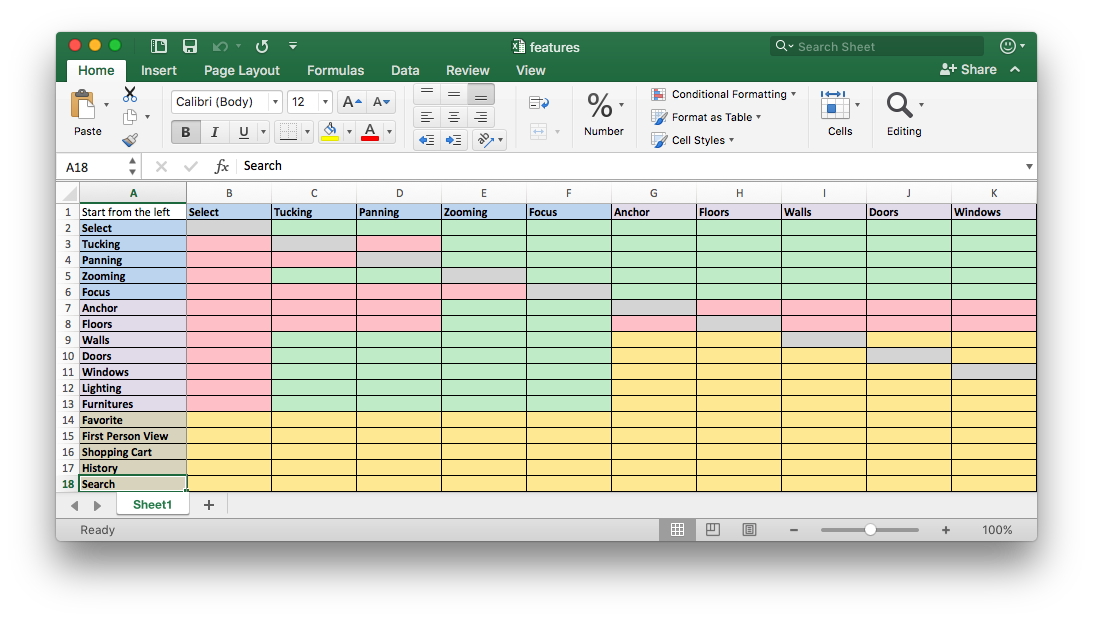Image resolution: width=1093 pixels, height=621 pixels.
Task: Toggle Bold formatting button
Action: [185, 132]
